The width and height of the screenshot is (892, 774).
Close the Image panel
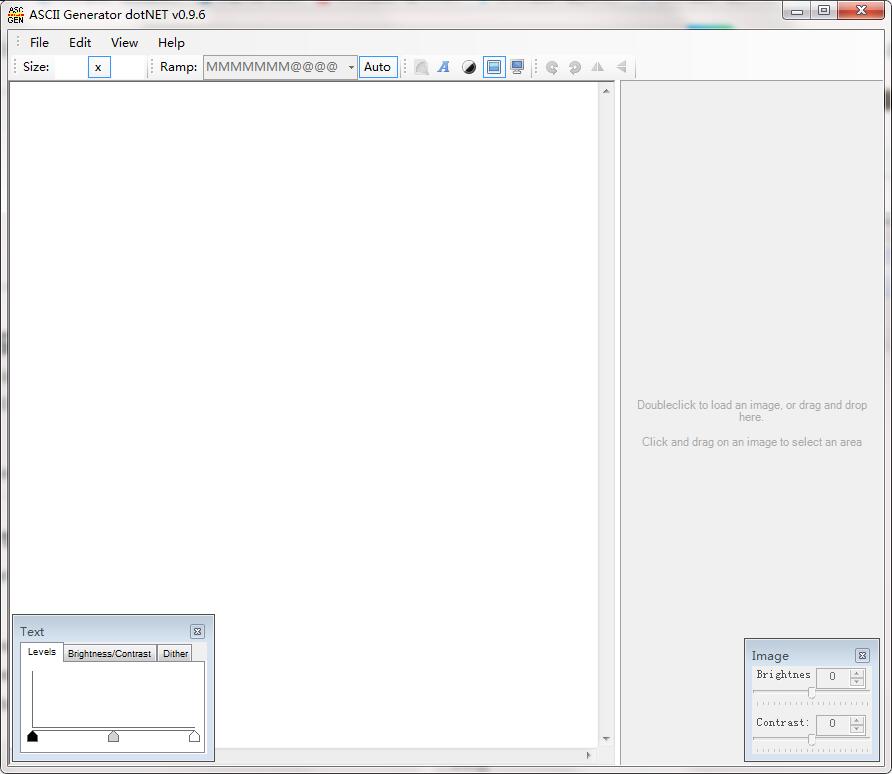(862, 655)
